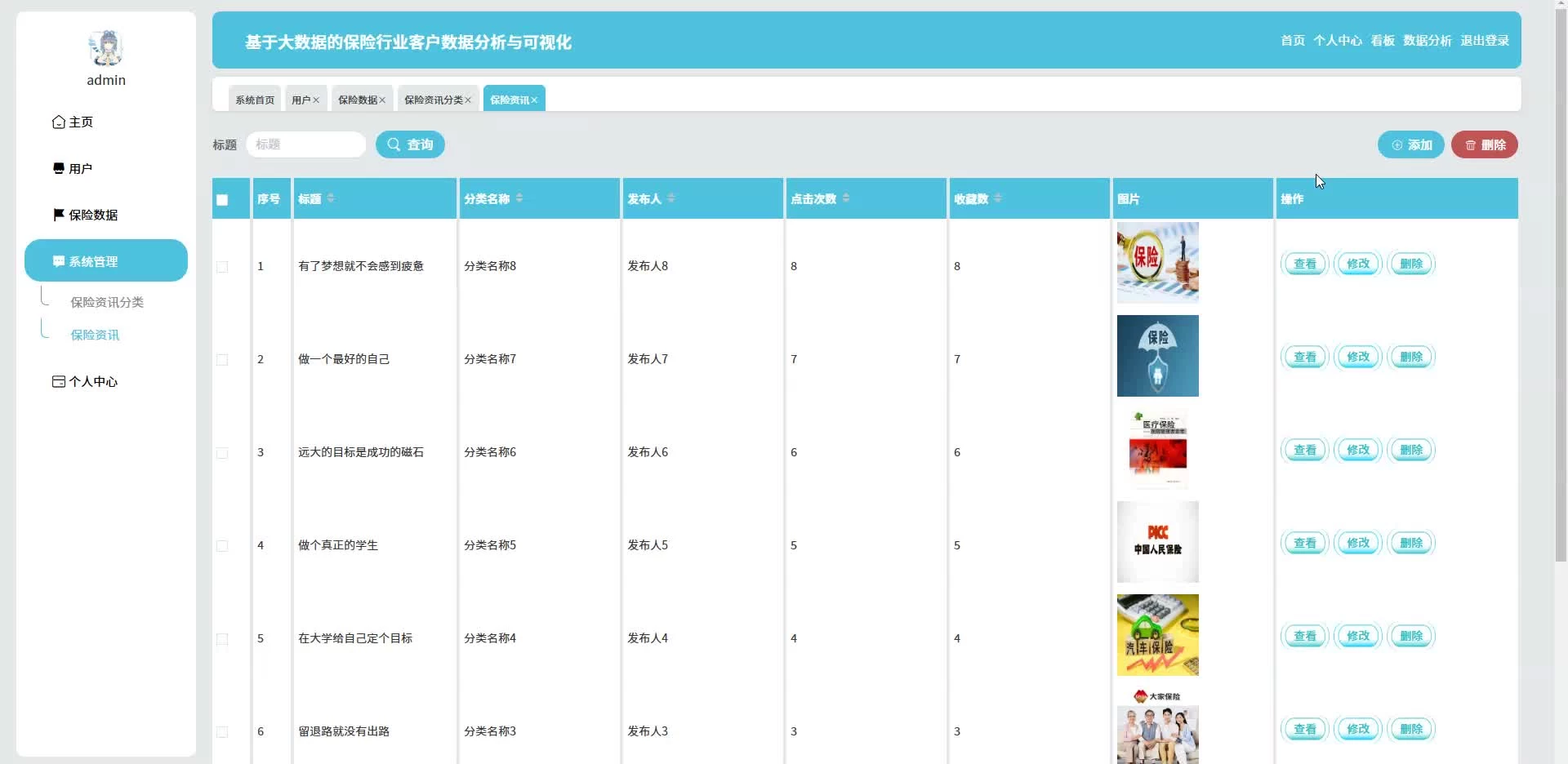Collapse the 系统管理 sidebar menu
This screenshot has width=1568, height=764.
106,260
